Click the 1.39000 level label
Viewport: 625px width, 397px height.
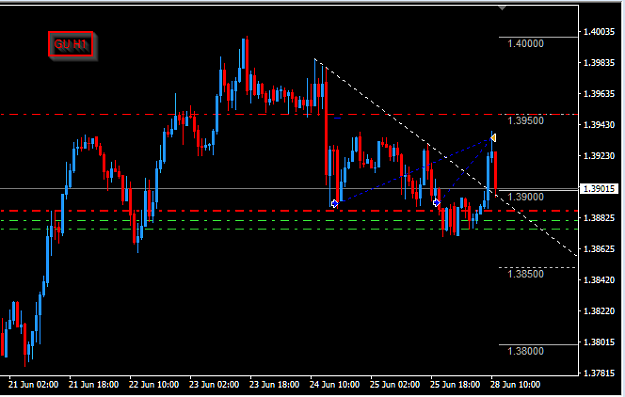click(x=525, y=197)
